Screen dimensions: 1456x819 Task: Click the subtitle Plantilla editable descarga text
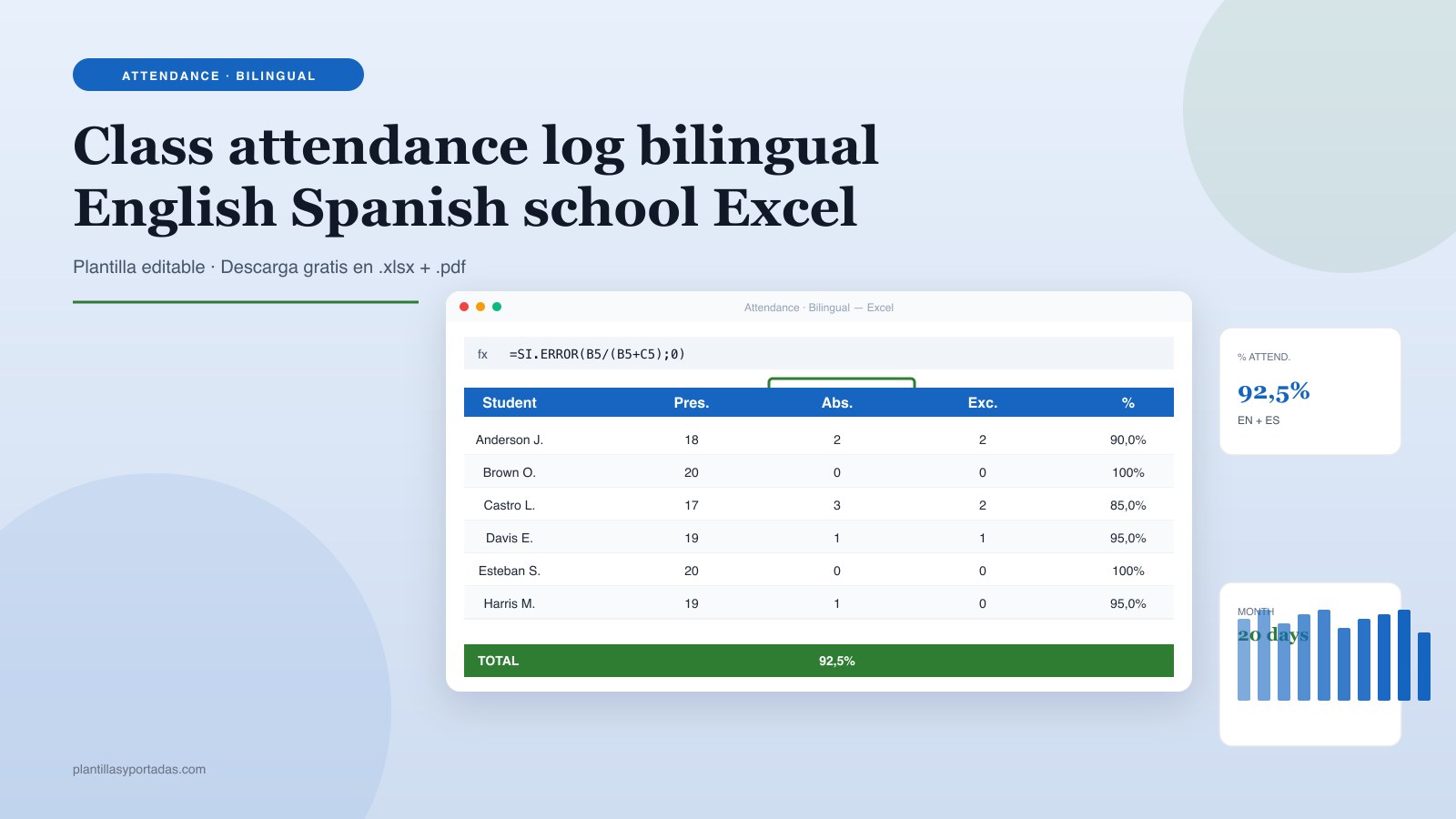tap(269, 267)
